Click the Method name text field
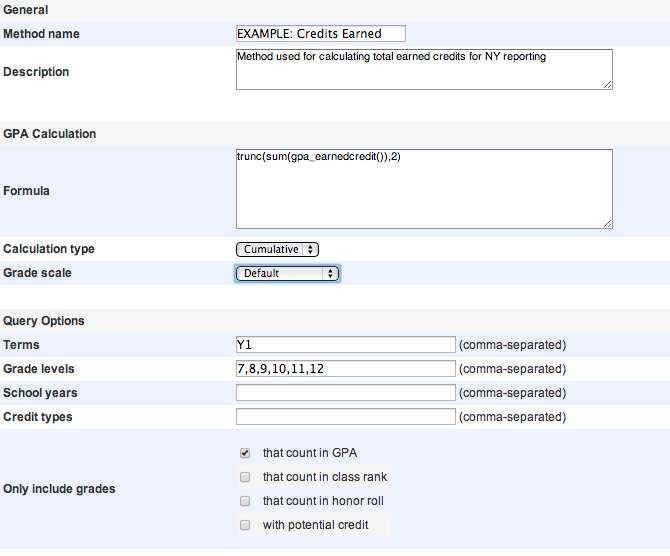670x556 pixels. tap(320, 33)
